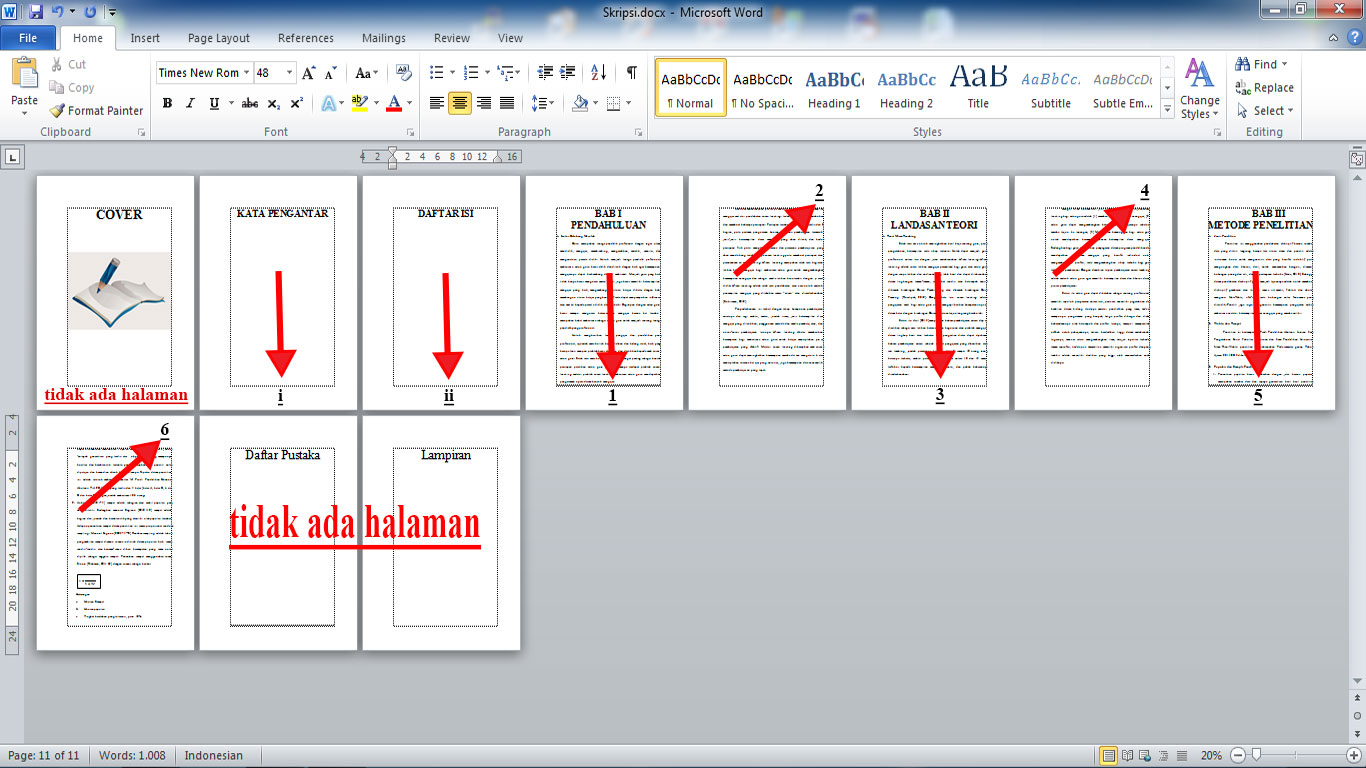The image size is (1366, 768).
Task: Expand the Numbering list dropdown
Action: pyautogui.click(x=487, y=73)
